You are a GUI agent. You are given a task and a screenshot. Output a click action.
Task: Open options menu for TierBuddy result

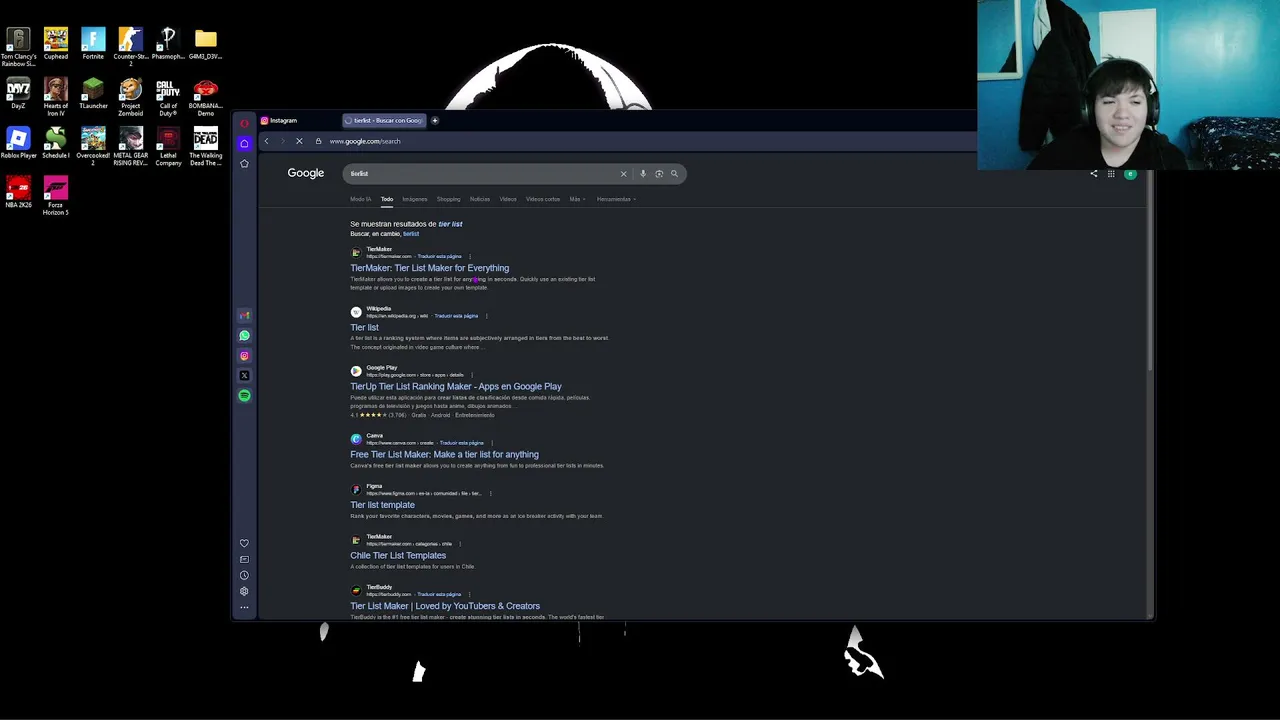pos(469,594)
